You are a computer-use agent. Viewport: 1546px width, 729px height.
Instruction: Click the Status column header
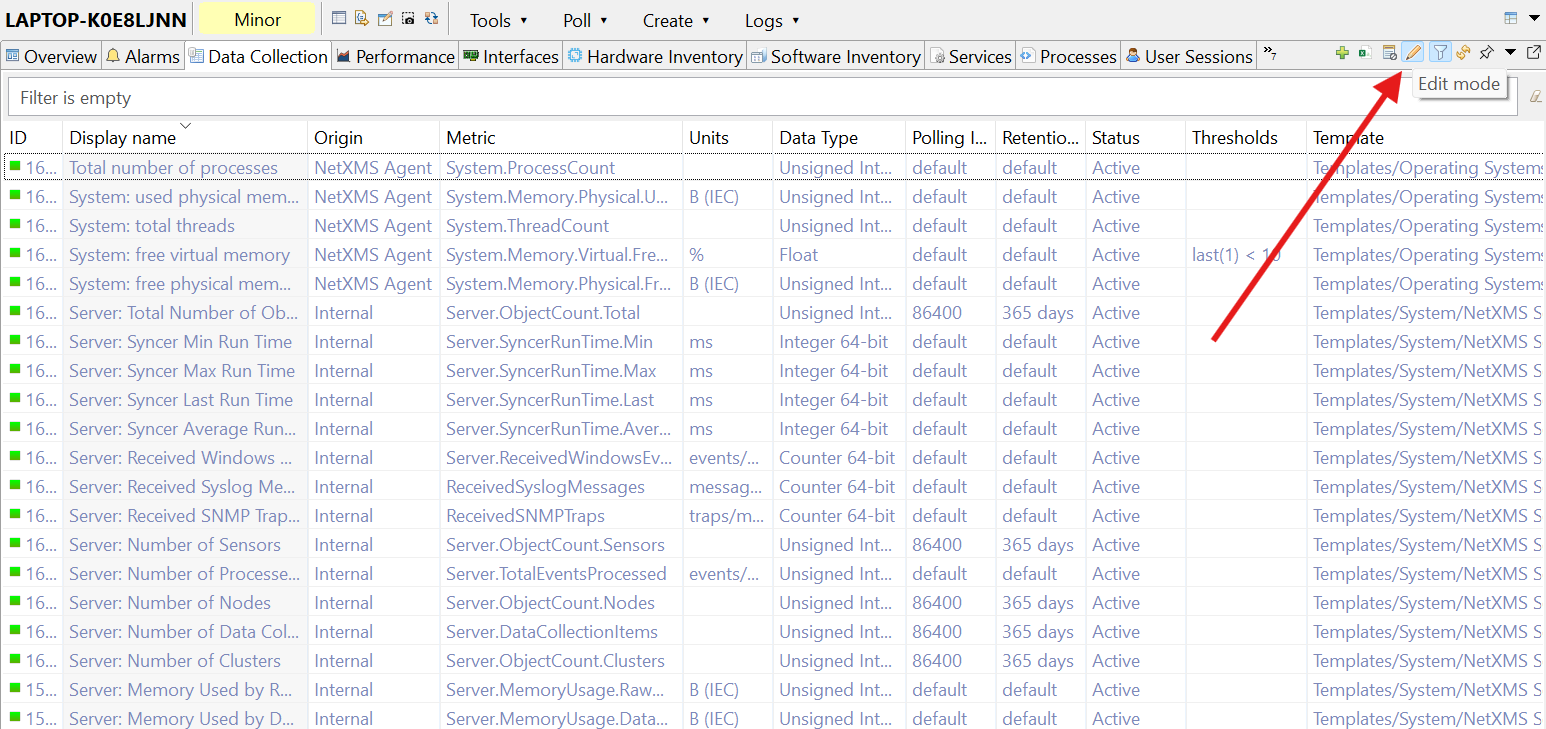coord(1115,138)
